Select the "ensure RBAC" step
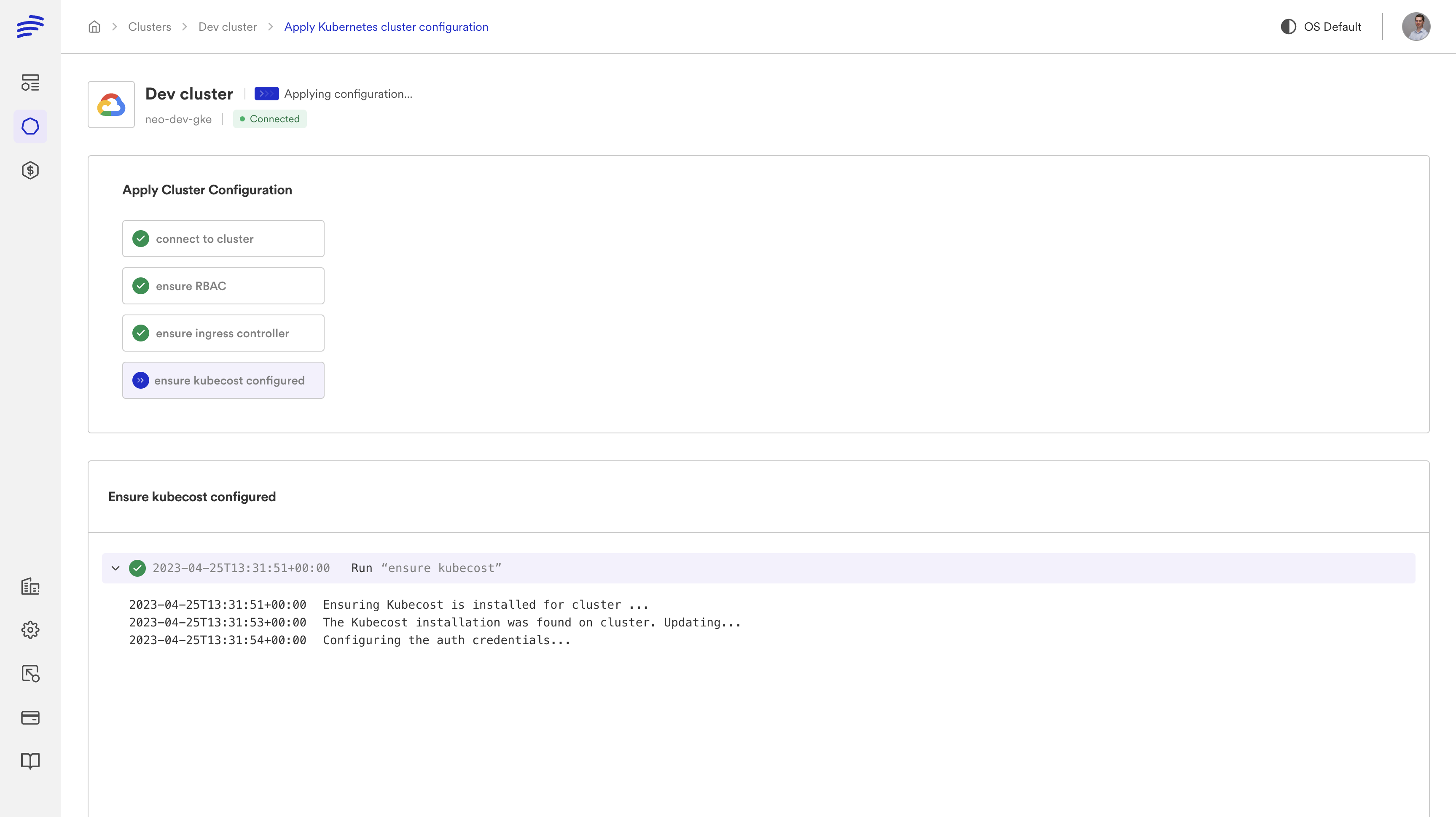Screen dimensions: 1456x817 [x=223, y=286]
